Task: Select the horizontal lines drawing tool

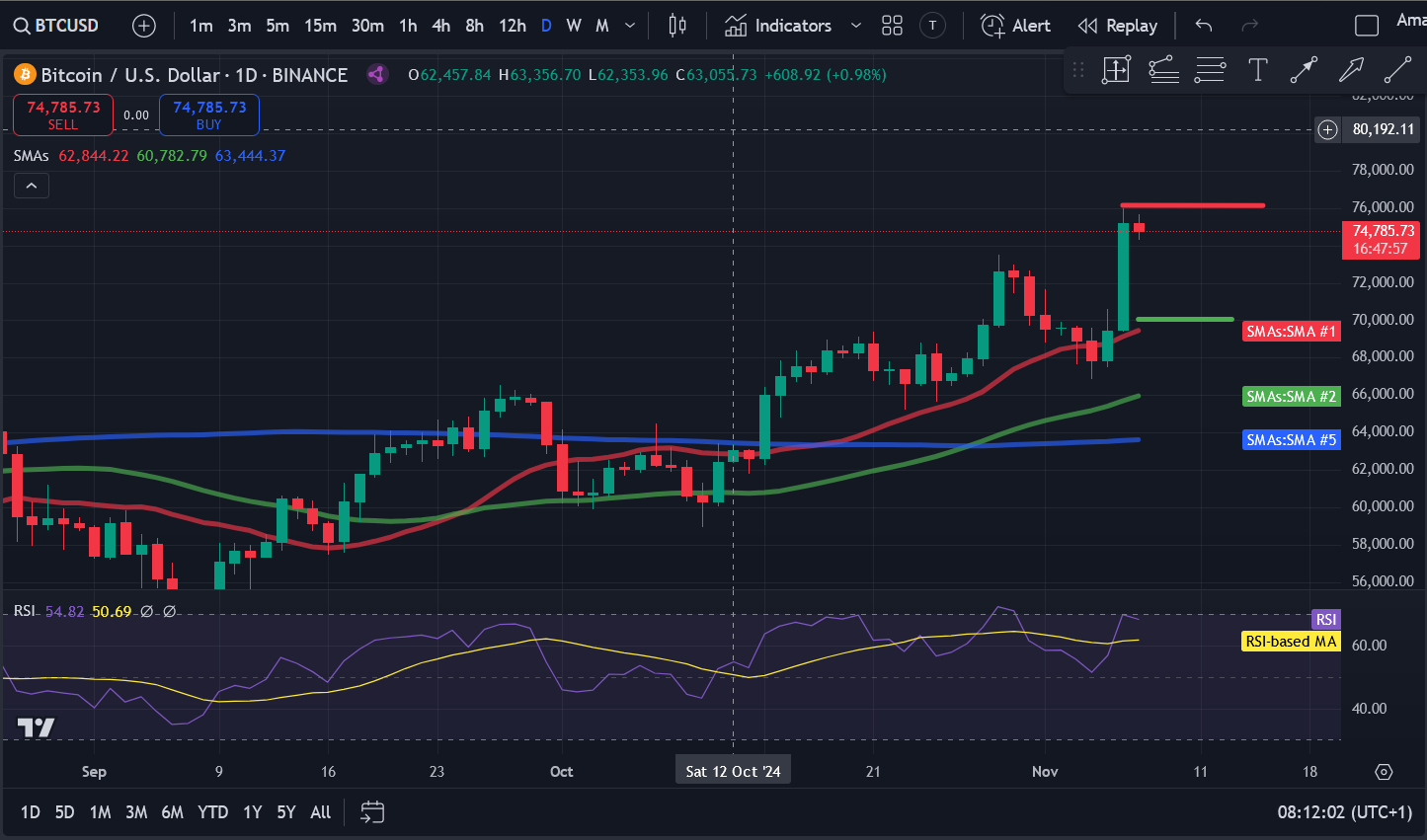Action: 1211,70
